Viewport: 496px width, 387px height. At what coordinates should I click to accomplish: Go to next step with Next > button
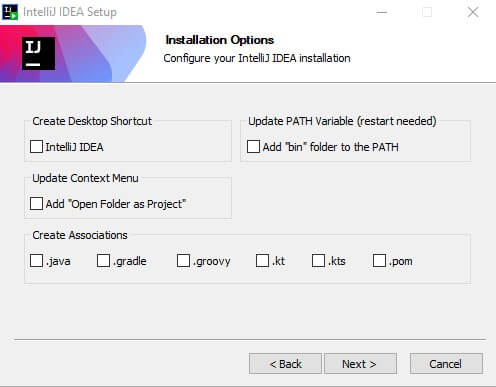pos(360,364)
